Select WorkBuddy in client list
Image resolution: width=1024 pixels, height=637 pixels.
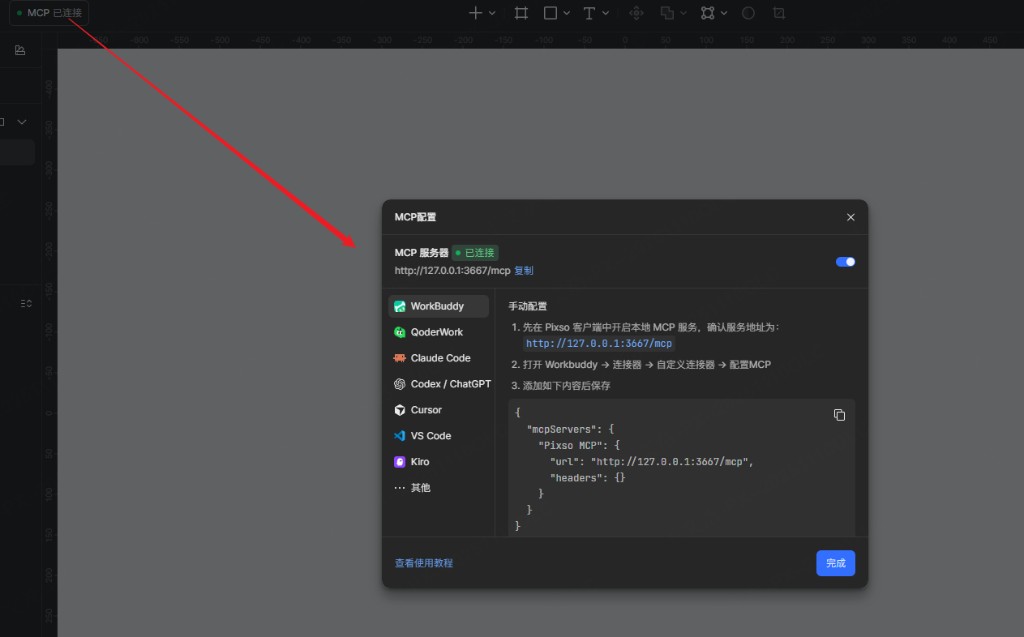point(438,306)
